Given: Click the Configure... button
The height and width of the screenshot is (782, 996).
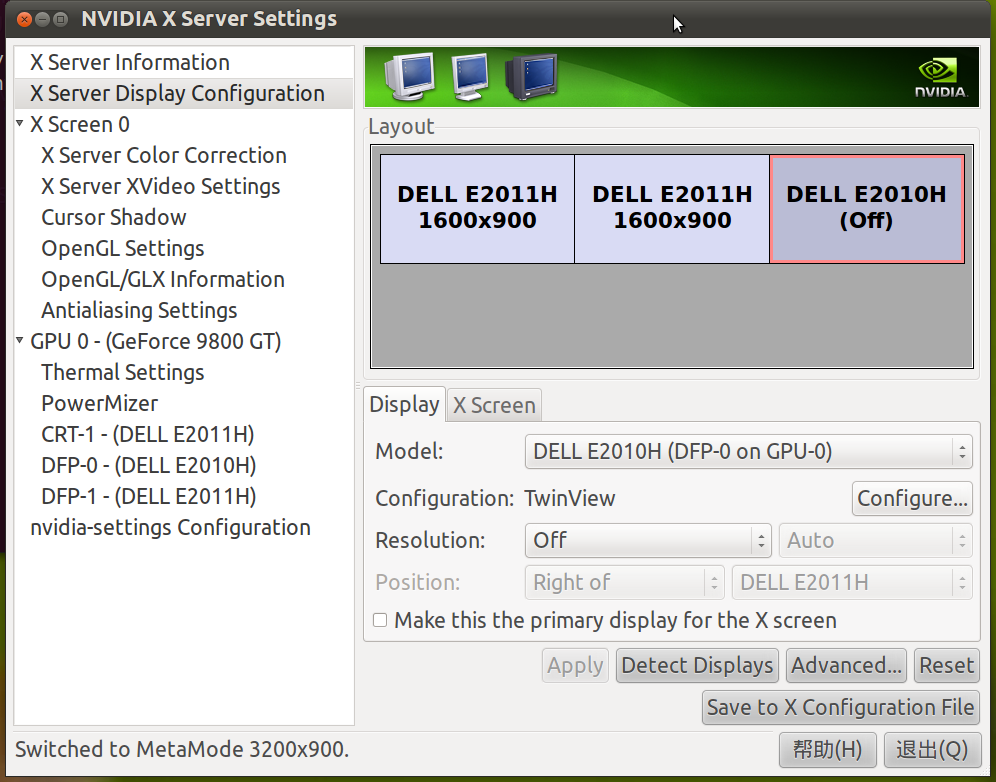Looking at the screenshot, I should 912,499.
